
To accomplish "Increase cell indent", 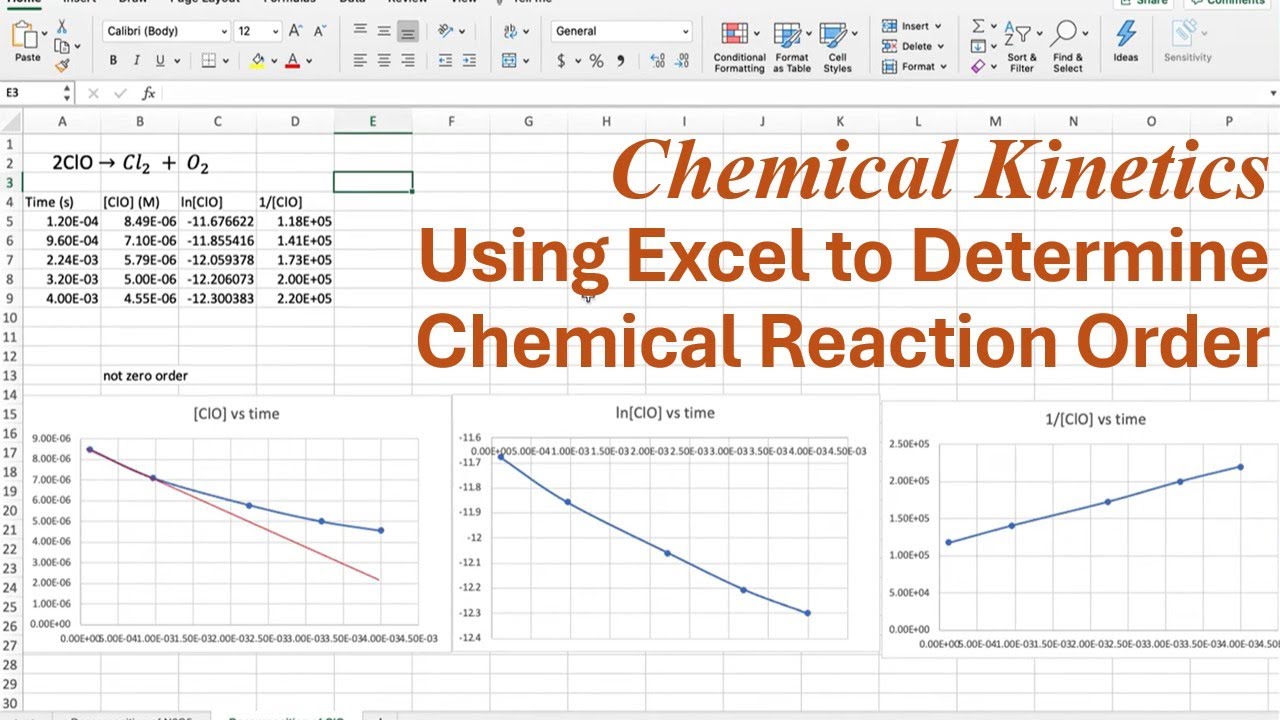I will pyautogui.click(x=469, y=61).
